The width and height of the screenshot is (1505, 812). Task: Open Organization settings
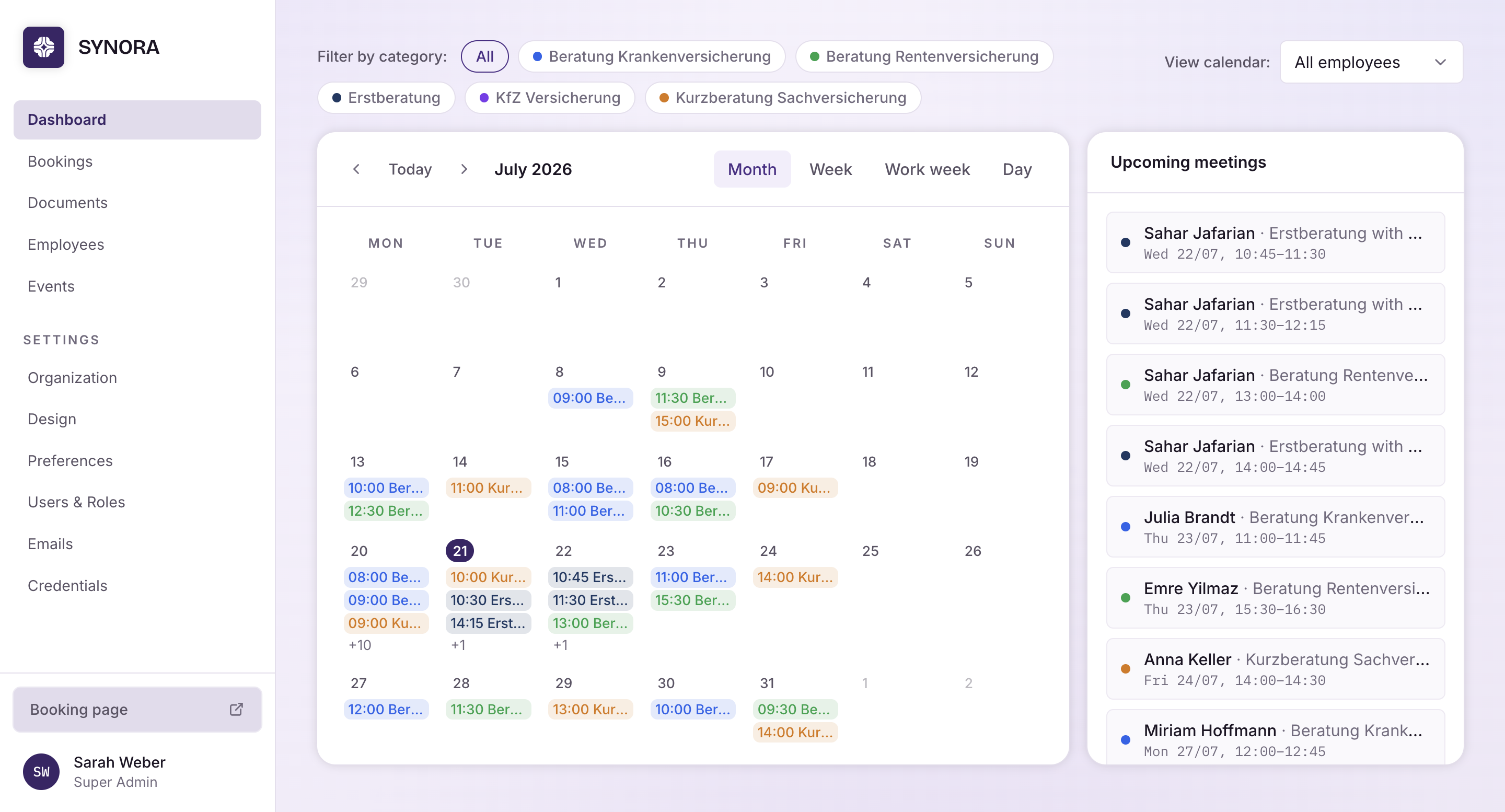coord(137,377)
